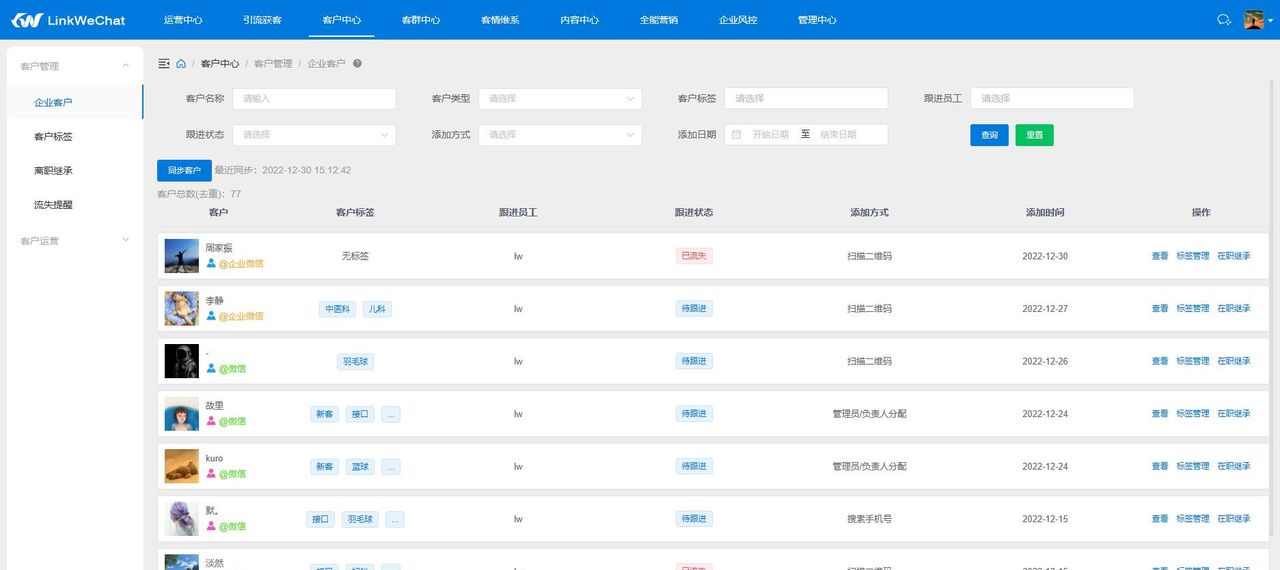Viewport: 1280px width, 570px height.
Task: Open the 客户类型 dropdown
Action: tap(560, 98)
